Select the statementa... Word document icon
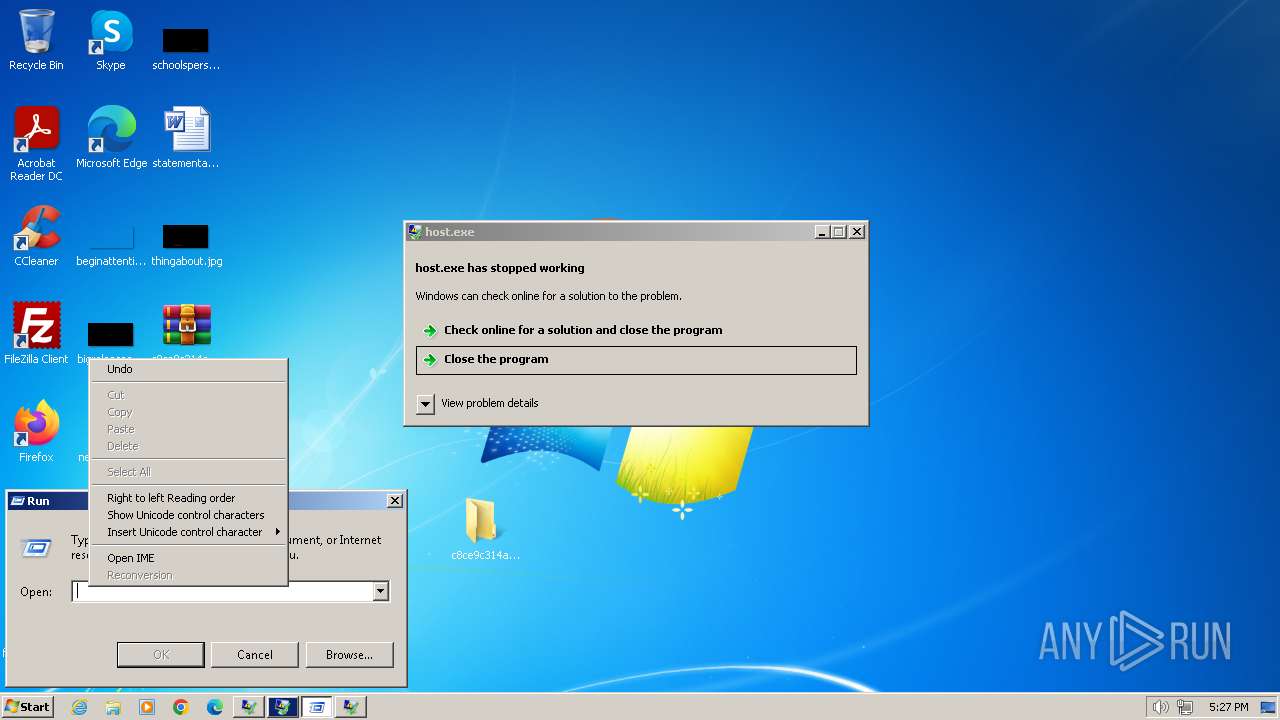Screen dimensions: 1280x720 click(x=186, y=138)
